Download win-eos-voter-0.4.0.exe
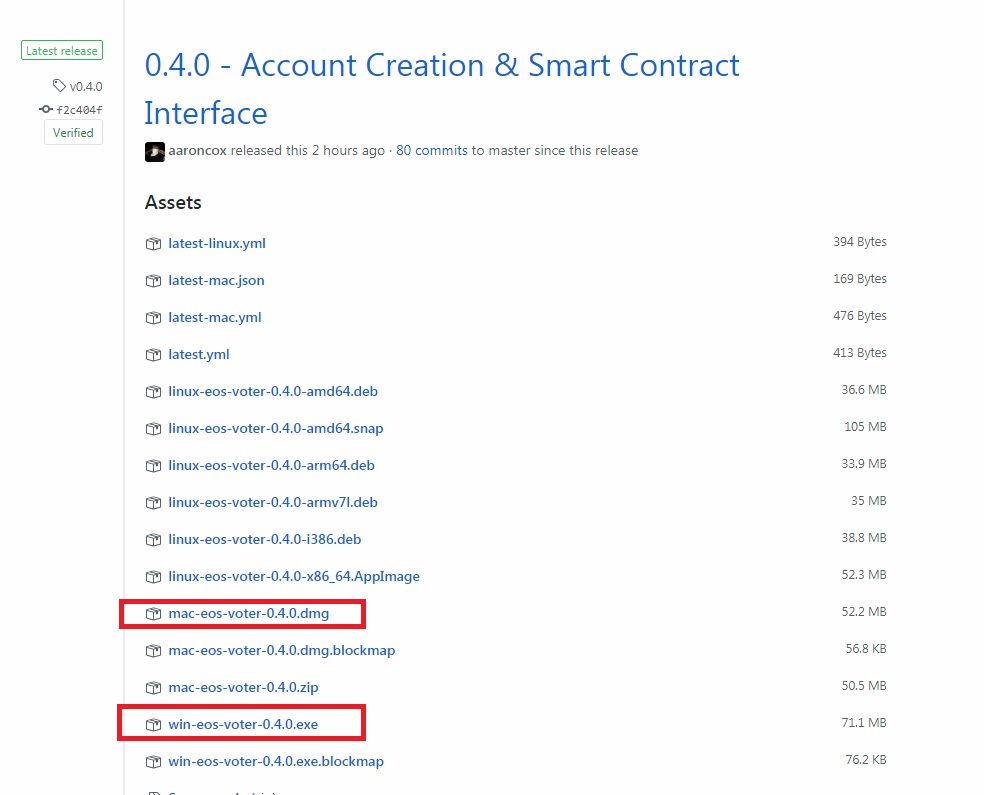Viewport: 984px width, 795px height. 243,725
